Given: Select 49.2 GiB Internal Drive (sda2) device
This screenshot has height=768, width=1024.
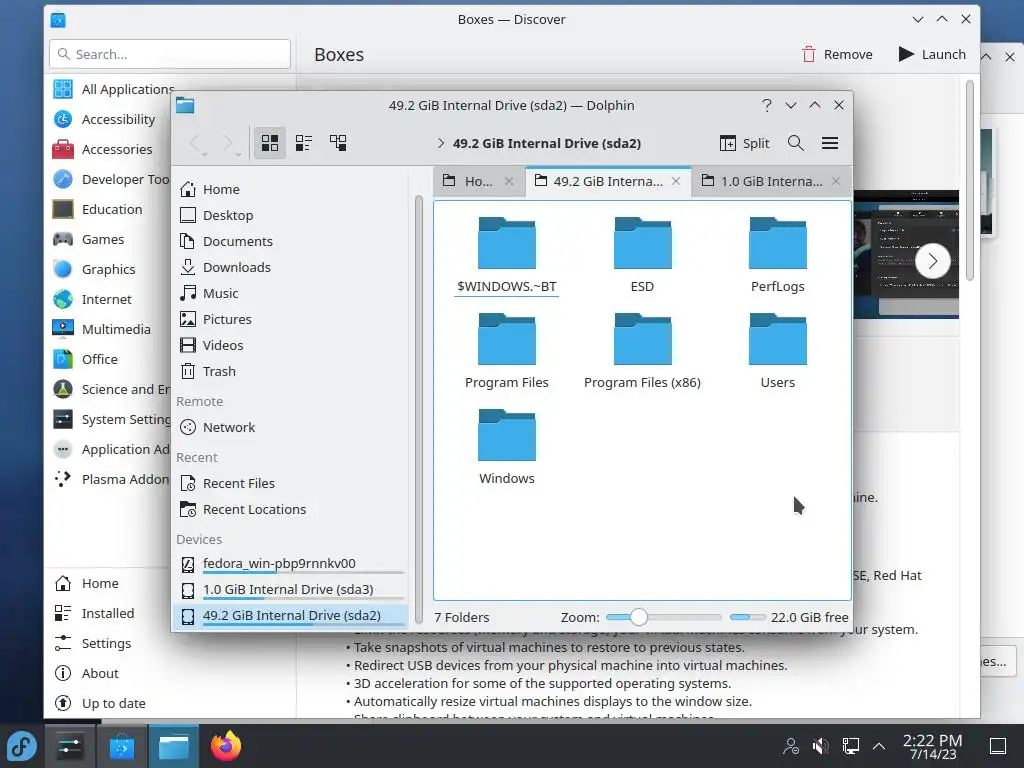Looking at the screenshot, I should pyautogui.click(x=293, y=616).
